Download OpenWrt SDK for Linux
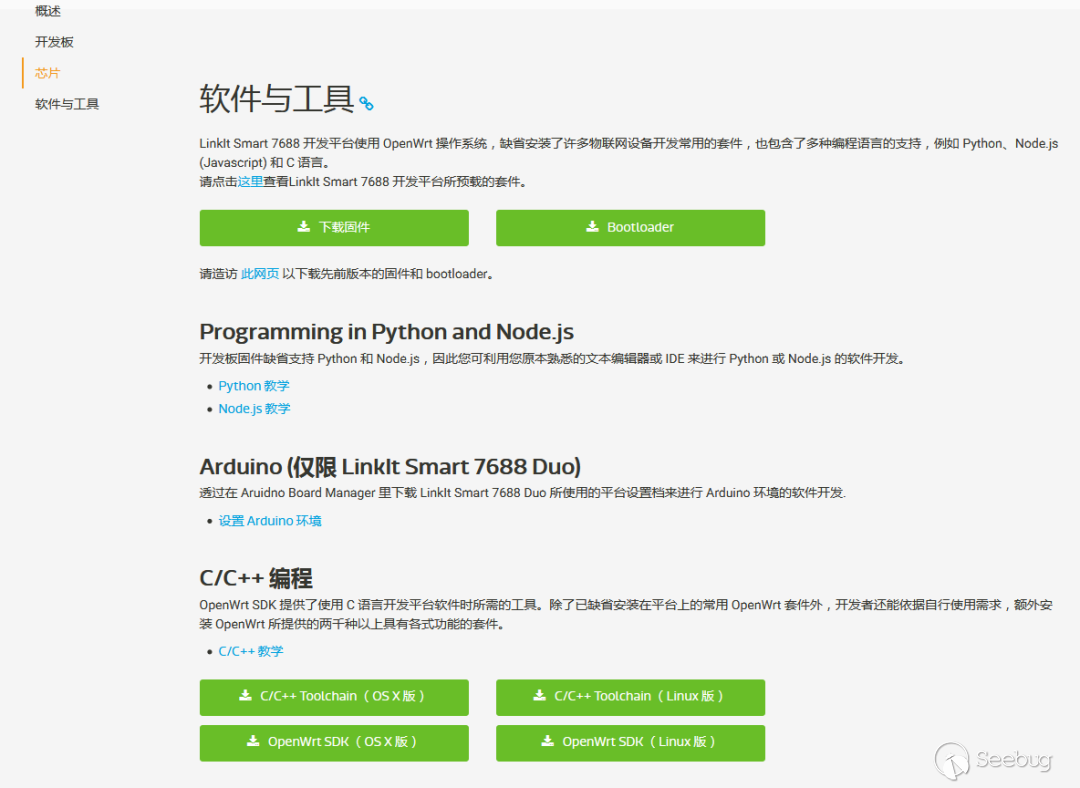This screenshot has height=788, width=1080. click(x=630, y=743)
